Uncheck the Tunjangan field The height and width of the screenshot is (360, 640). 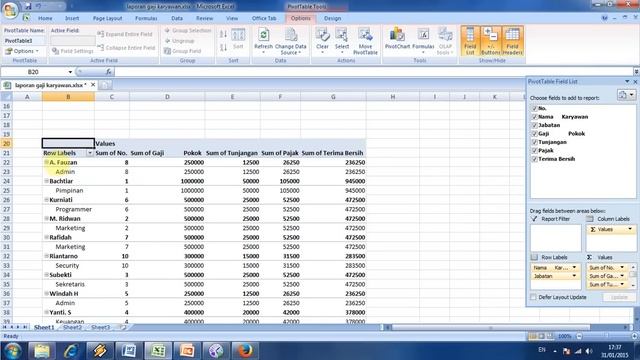(534, 142)
